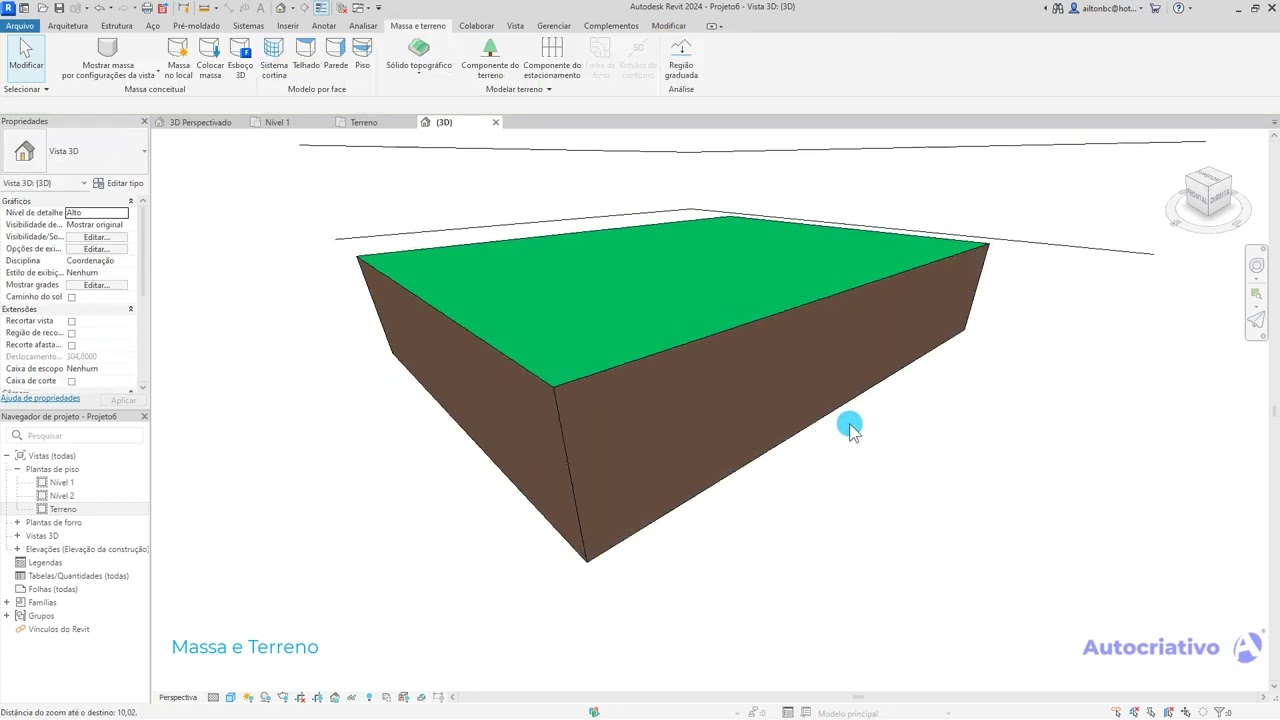Open shopping cart icon in title bar
Screen dimensions: 1280x720
(1156, 8)
